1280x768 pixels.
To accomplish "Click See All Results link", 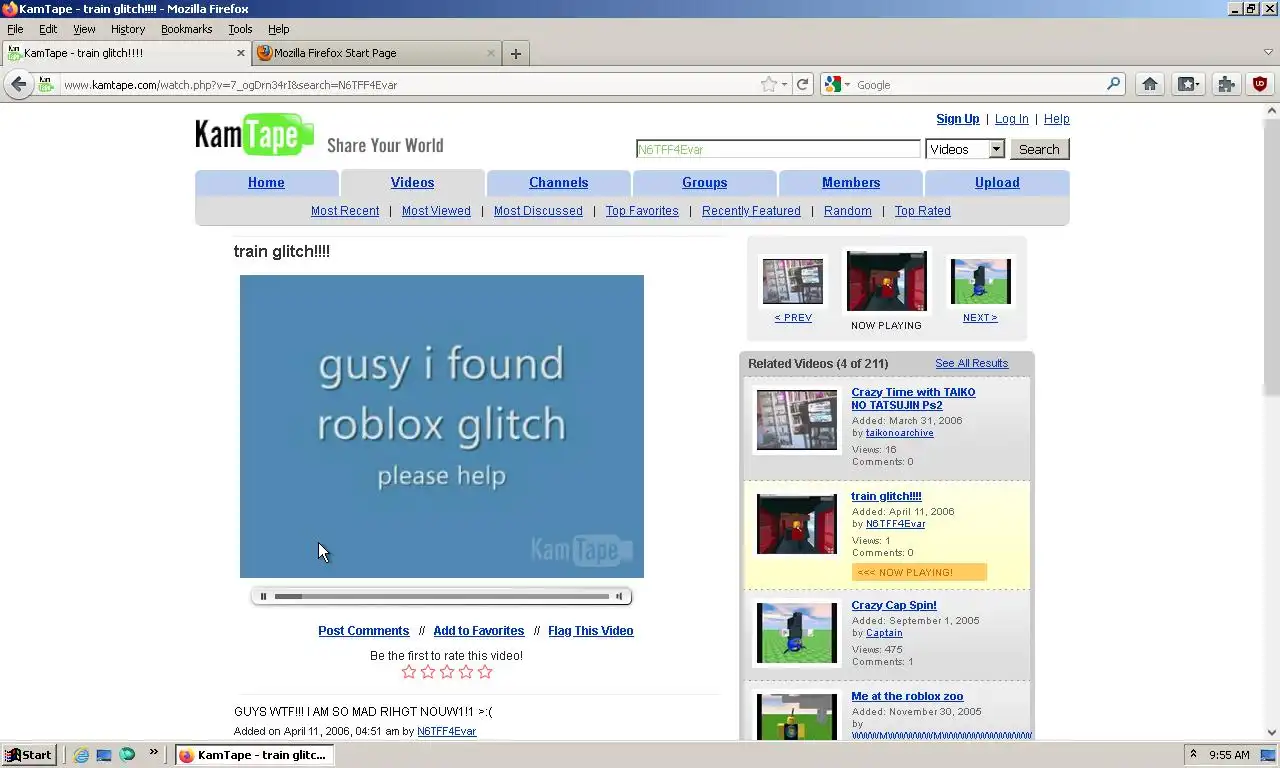I will (x=971, y=363).
